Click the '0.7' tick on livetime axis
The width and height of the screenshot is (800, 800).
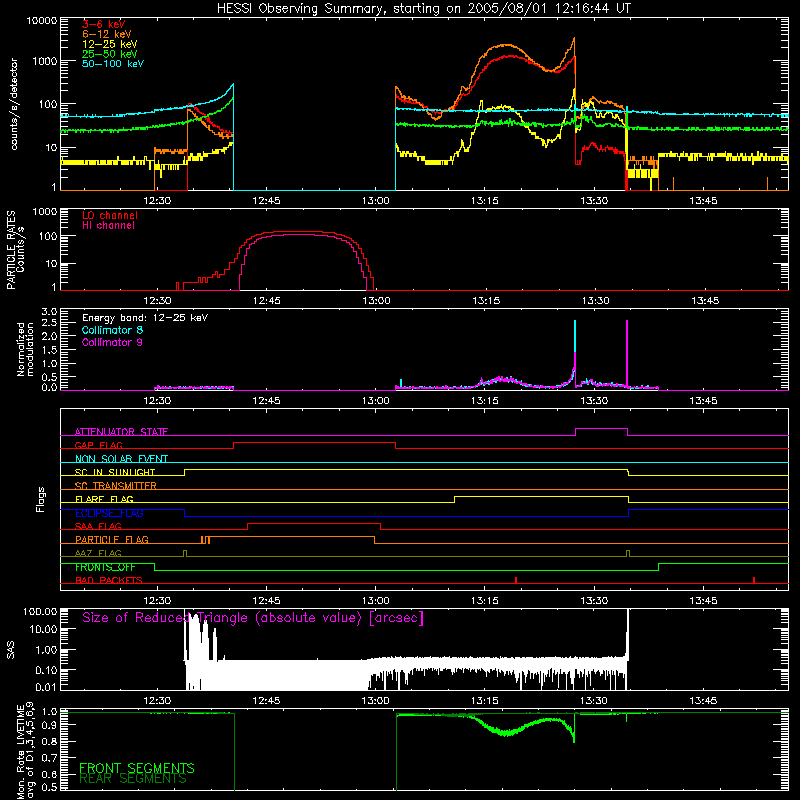[x=49, y=757]
